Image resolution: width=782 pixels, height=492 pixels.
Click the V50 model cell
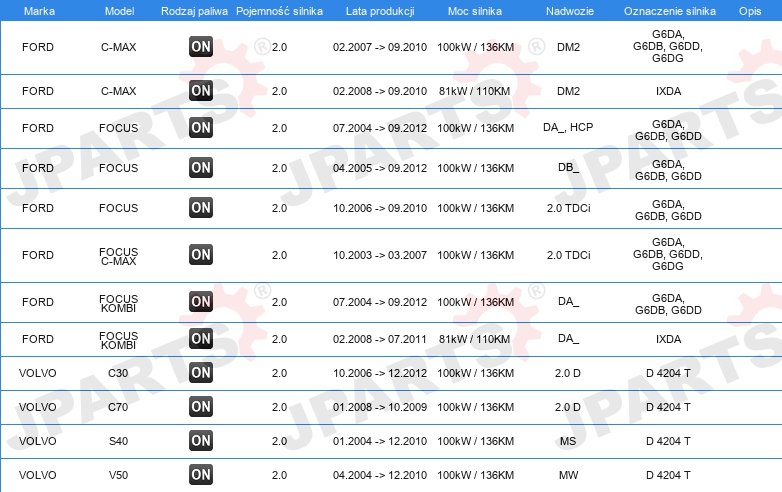119,475
